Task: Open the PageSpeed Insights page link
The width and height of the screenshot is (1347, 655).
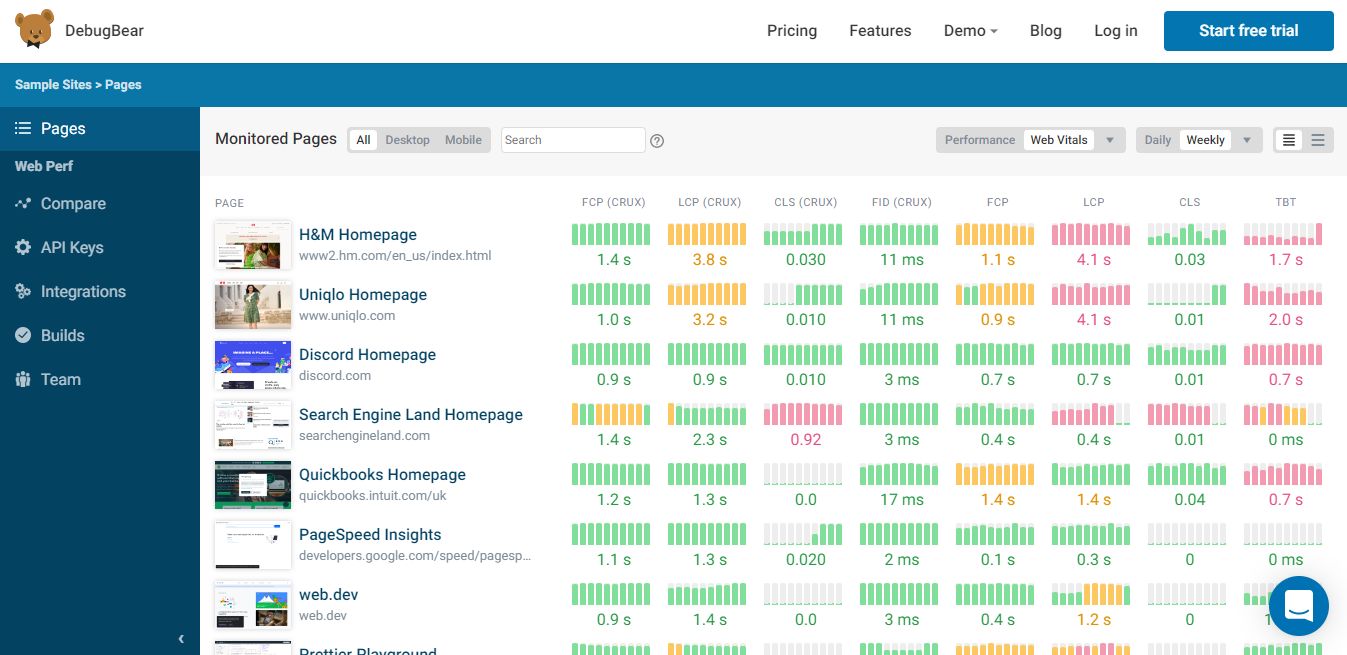Action: (370, 535)
